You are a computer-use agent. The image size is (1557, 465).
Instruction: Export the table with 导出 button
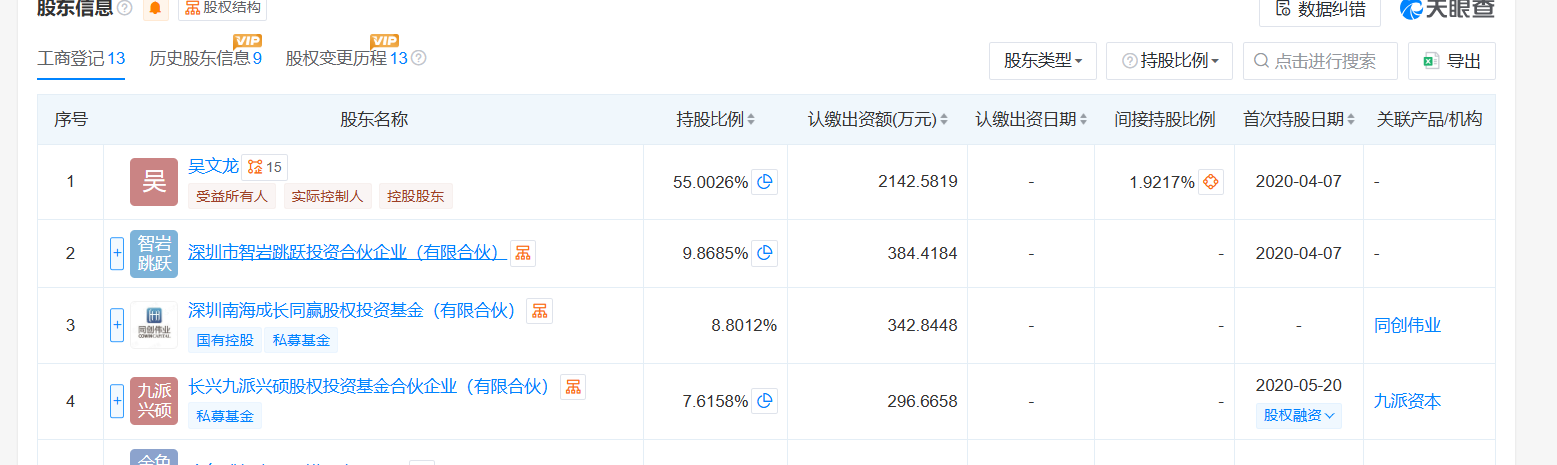[x=1451, y=61]
